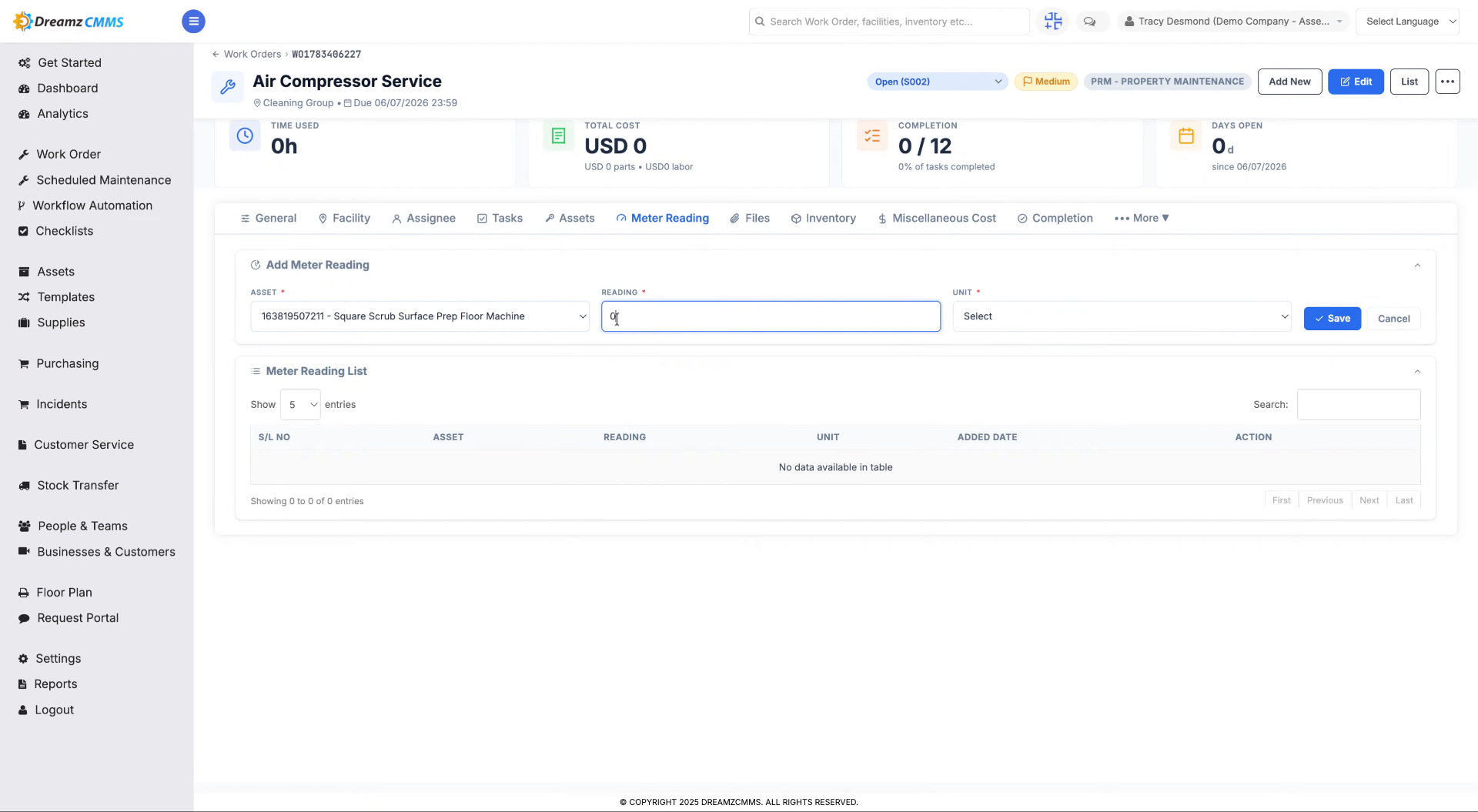
Task: Click the grid add widget icon in header
Action: [x=1053, y=22]
